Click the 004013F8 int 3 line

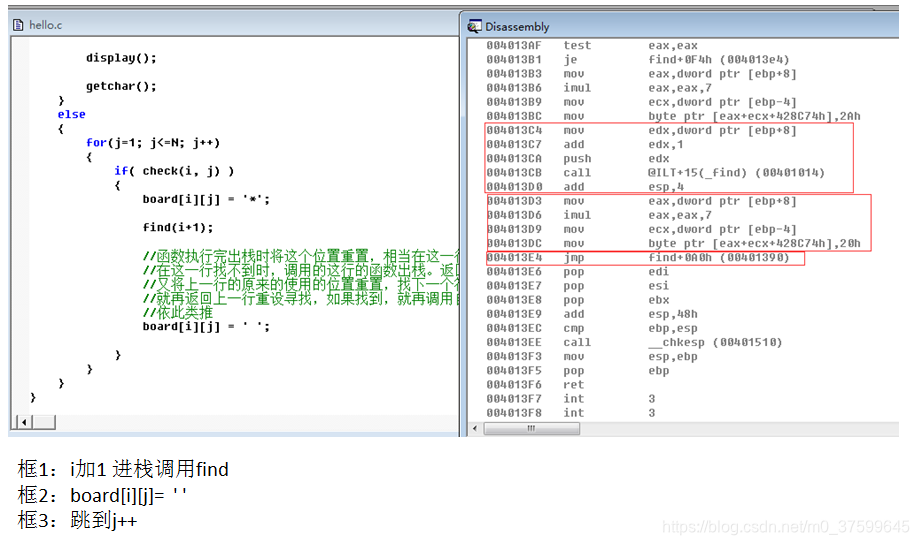click(571, 413)
